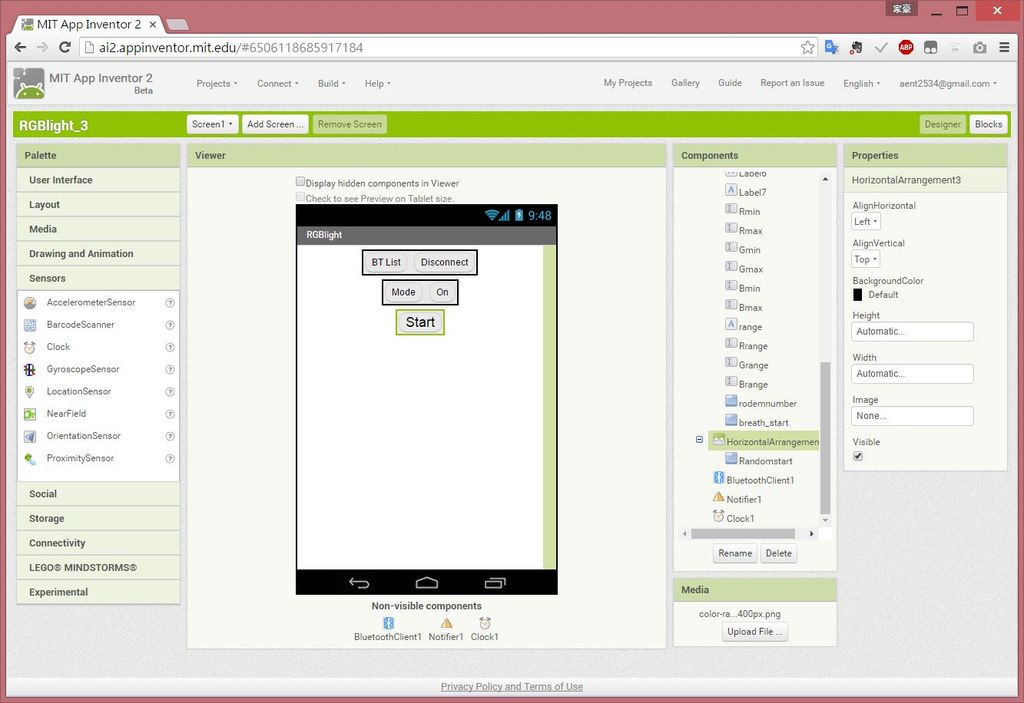Click the BarcodeScanner palette icon
This screenshot has width=1024, height=703.
[30, 325]
